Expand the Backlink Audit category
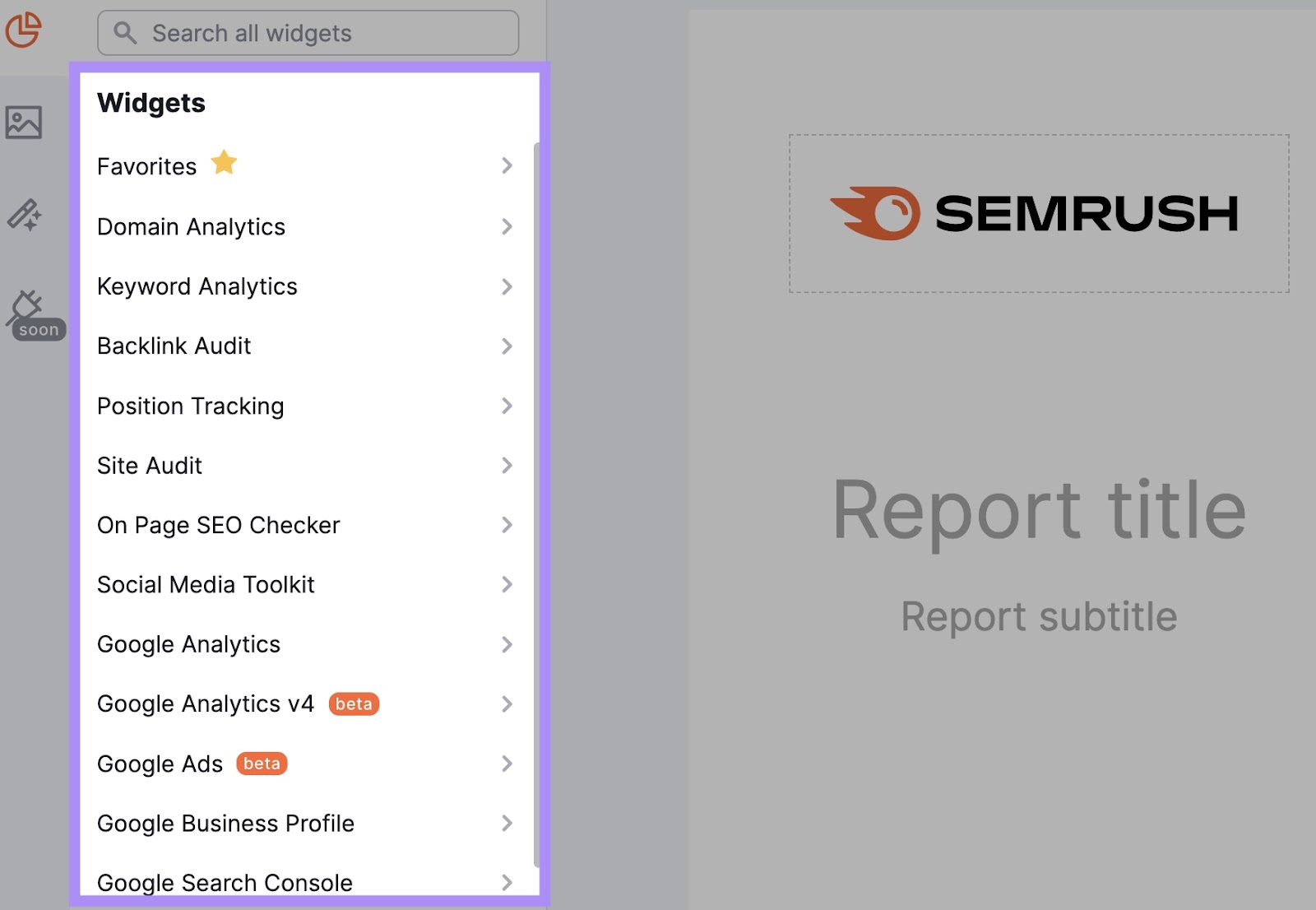Image resolution: width=1316 pixels, height=910 pixels. 507,346
